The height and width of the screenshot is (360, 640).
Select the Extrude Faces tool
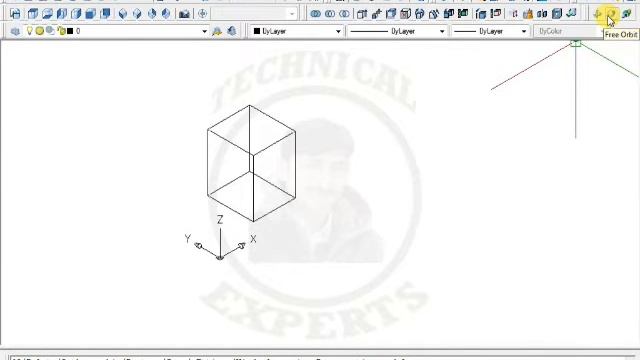[362, 14]
